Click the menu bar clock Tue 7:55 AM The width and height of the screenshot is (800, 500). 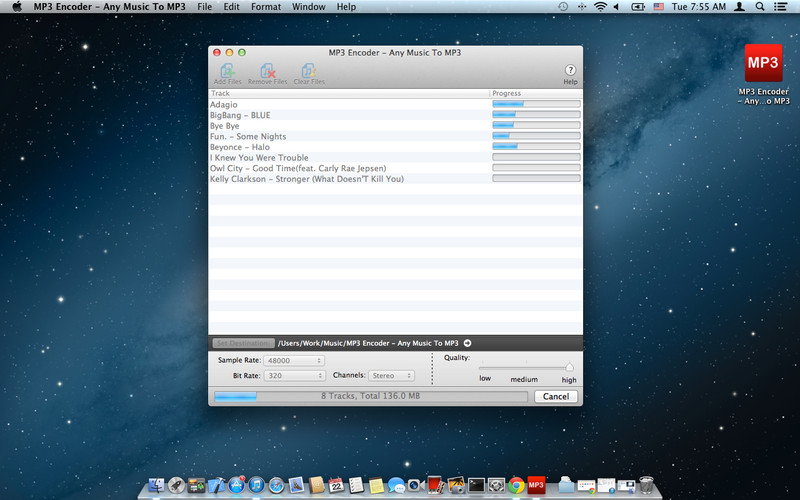pos(698,7)
